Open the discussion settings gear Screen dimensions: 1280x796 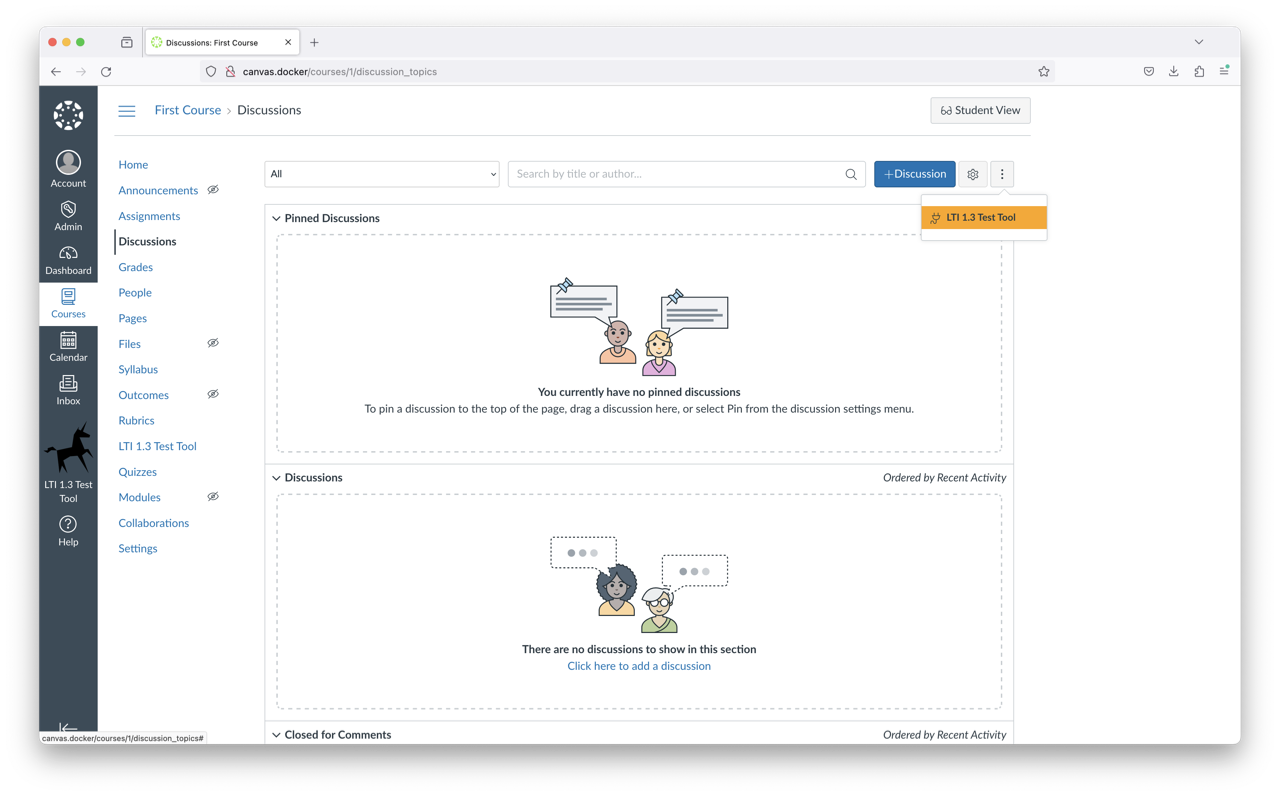pos(972,174)
